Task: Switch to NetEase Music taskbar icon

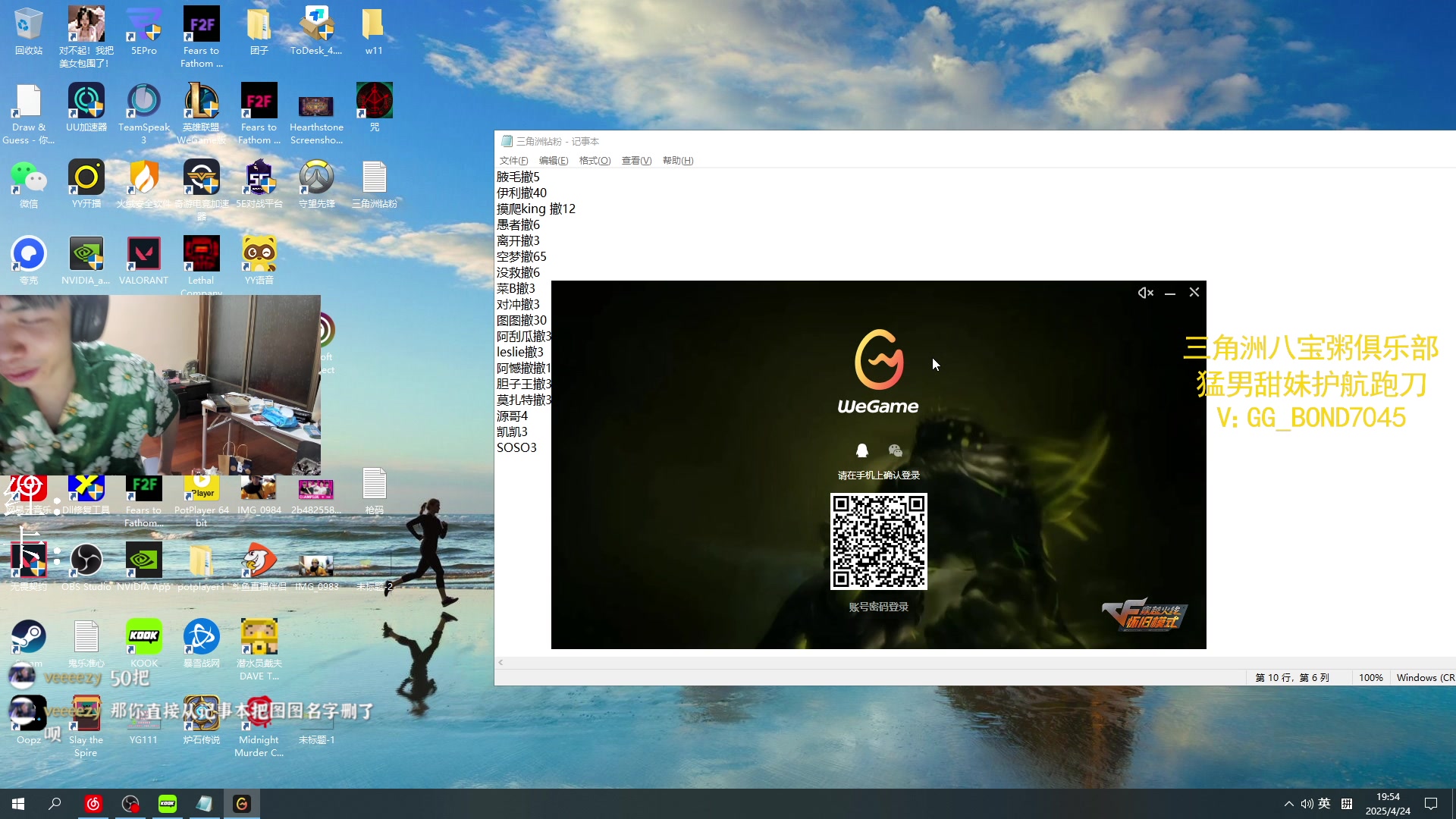Action: coord(93,804)
